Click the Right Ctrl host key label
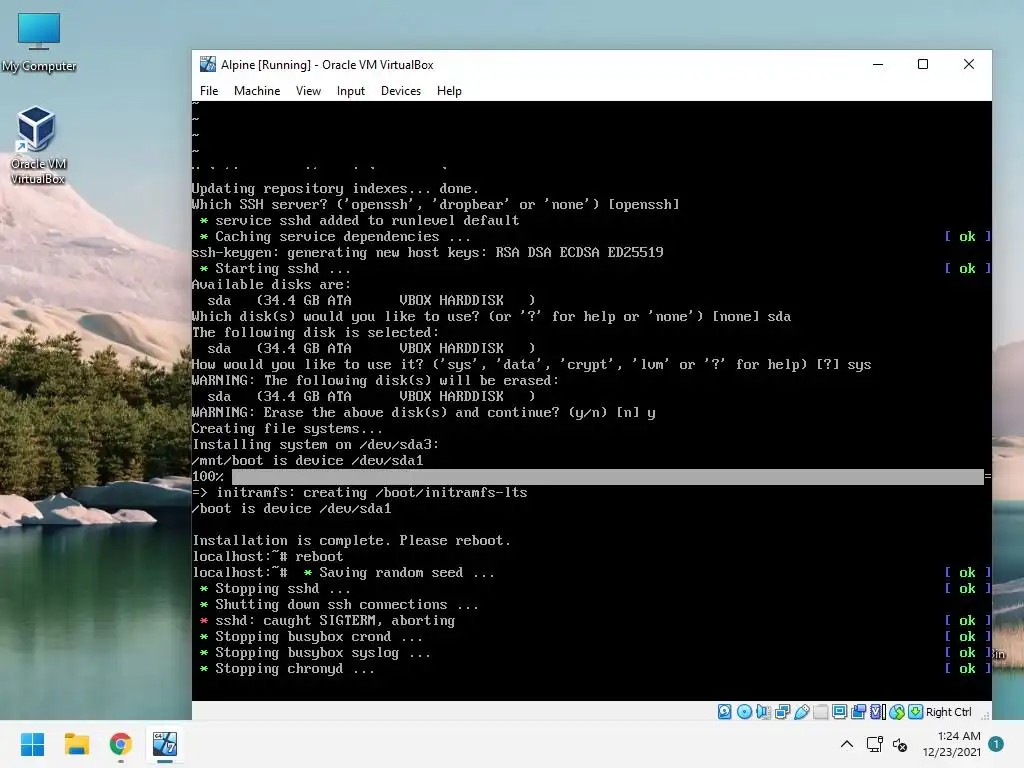This screenshot has height=768, width=1024. click(949, 712)
